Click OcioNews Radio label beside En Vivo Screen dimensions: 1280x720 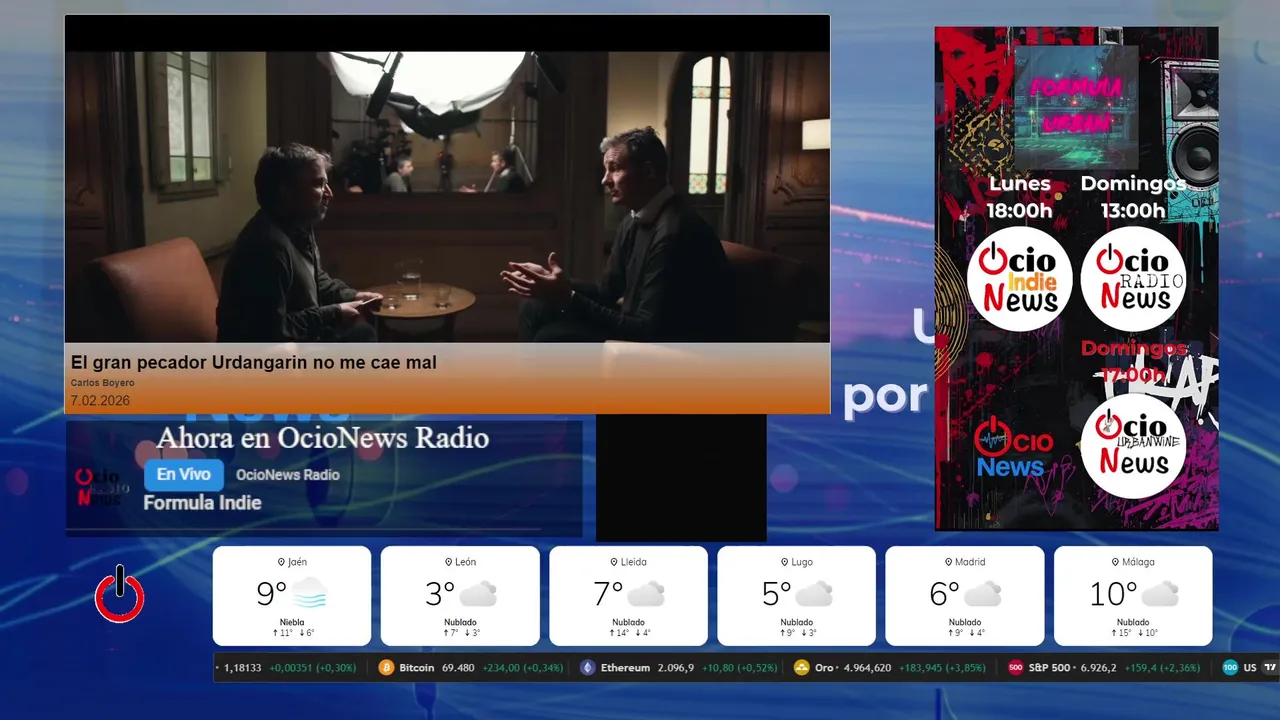pos(288,475)
